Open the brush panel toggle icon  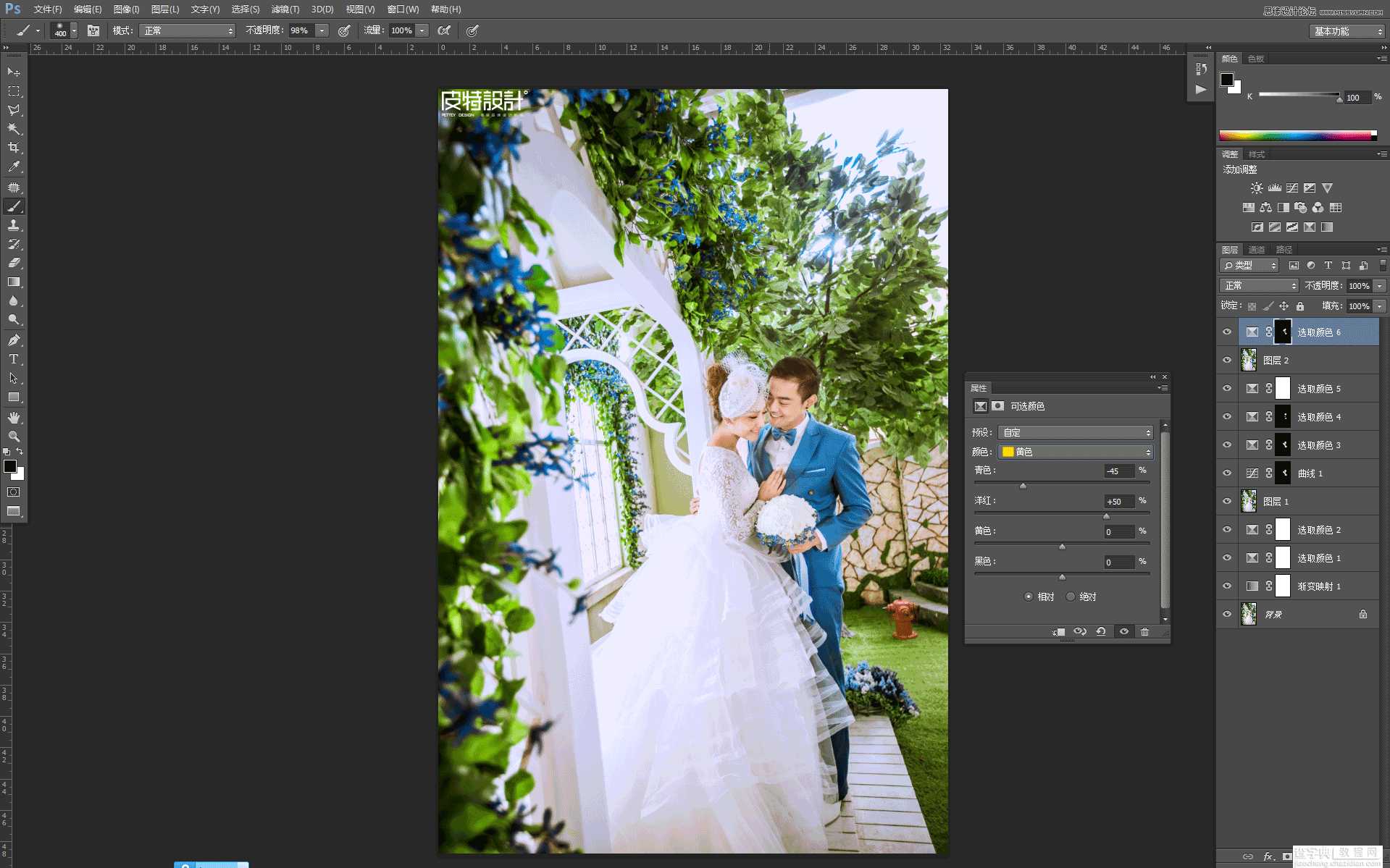(93, 30)
